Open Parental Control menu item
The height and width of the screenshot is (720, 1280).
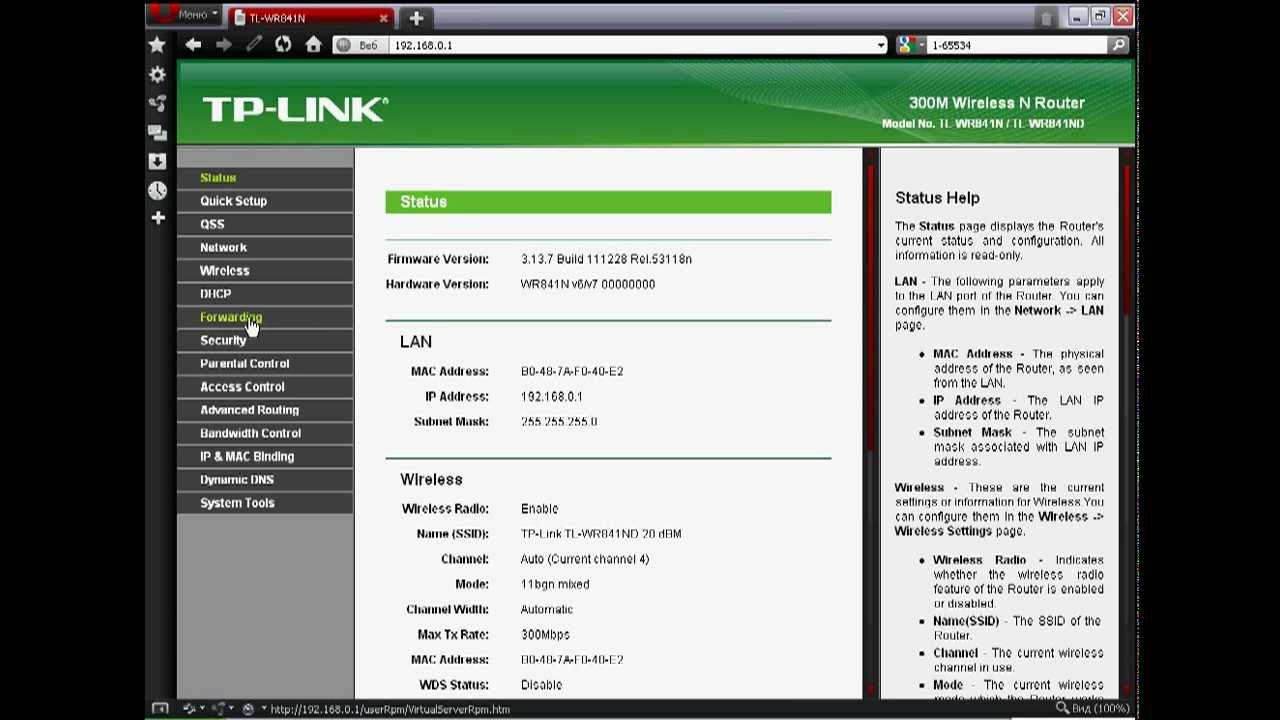click(244, 363)
